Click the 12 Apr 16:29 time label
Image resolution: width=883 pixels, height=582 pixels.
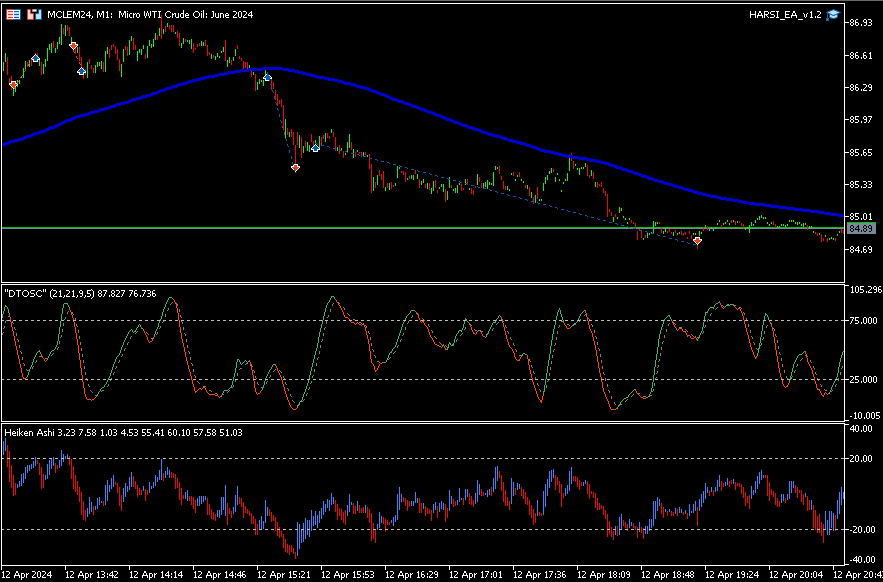[x=413, y=575]
